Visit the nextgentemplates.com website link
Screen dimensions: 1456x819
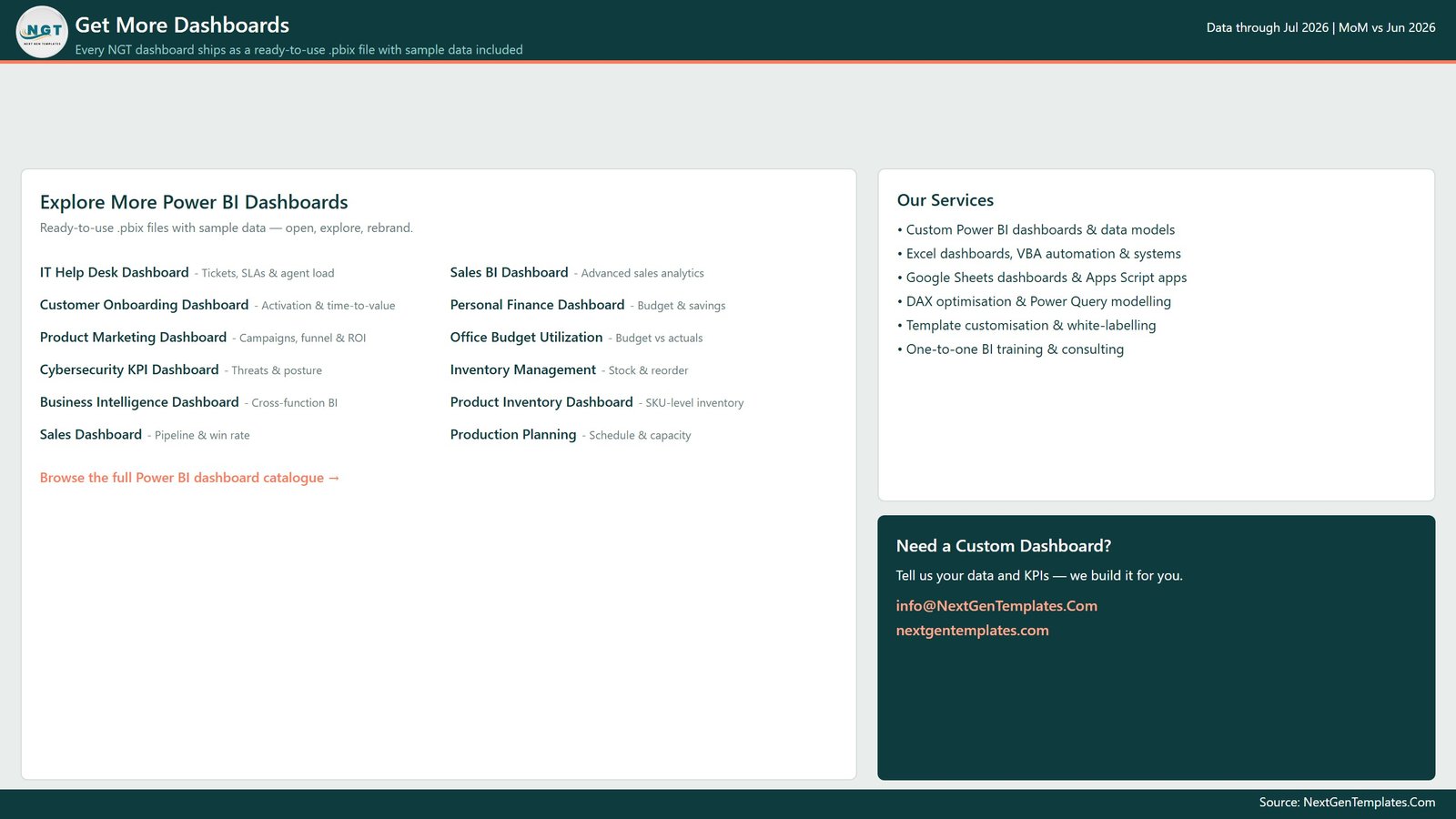point(972,631)
